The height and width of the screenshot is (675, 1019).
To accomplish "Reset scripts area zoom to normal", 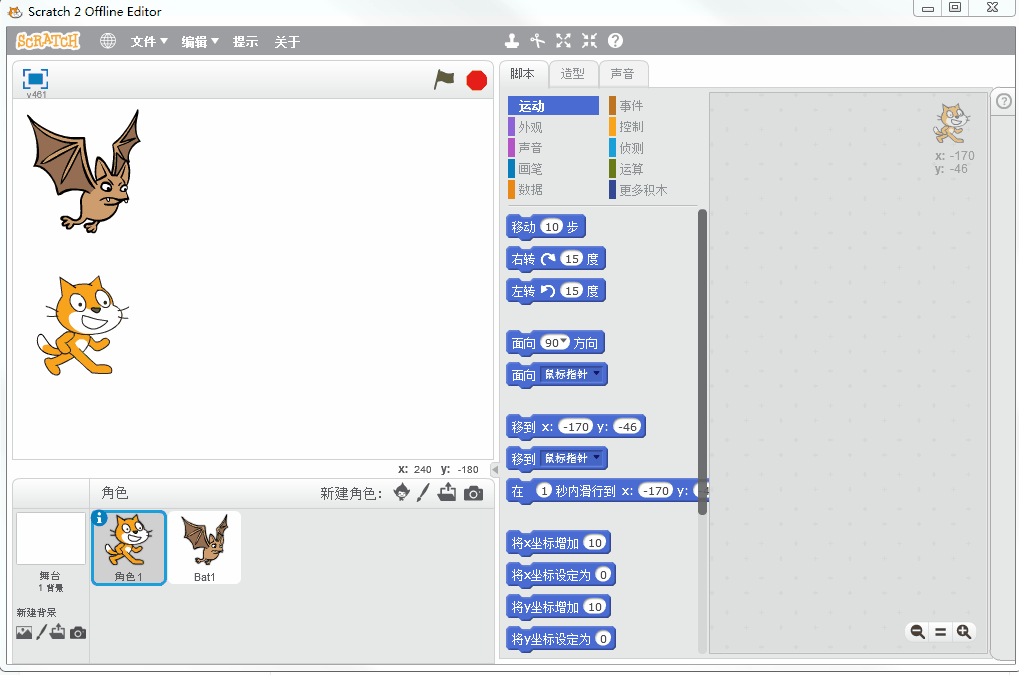I will [940, 631].
